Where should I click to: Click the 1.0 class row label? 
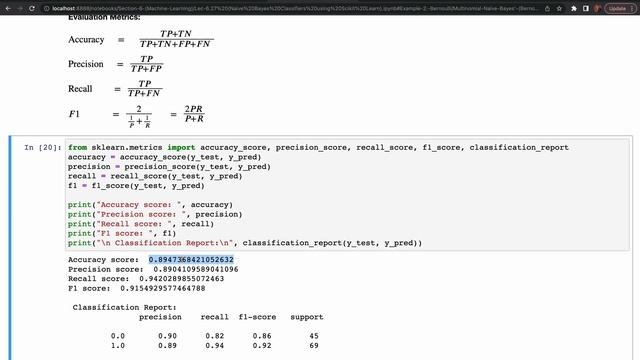tap(118, 346)
